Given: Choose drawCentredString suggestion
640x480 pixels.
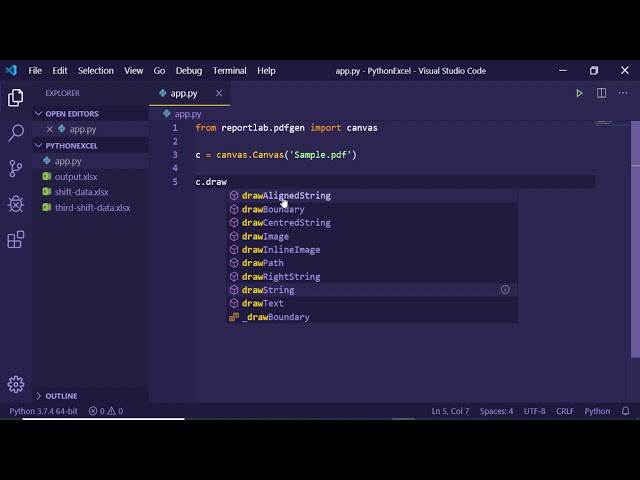Looking at the screenshot, I should coord(372,223).
